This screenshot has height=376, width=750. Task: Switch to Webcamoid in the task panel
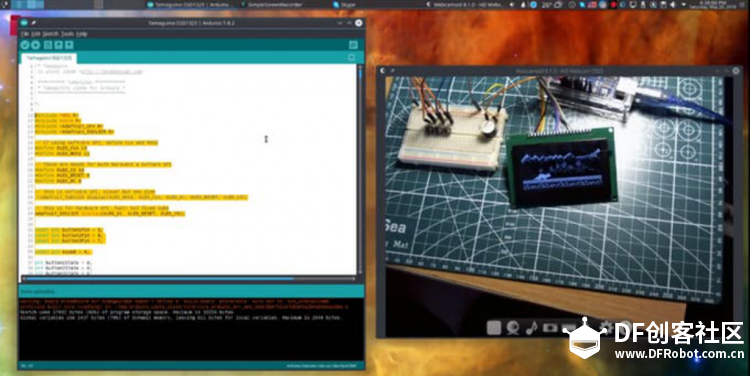click(464, 4)
